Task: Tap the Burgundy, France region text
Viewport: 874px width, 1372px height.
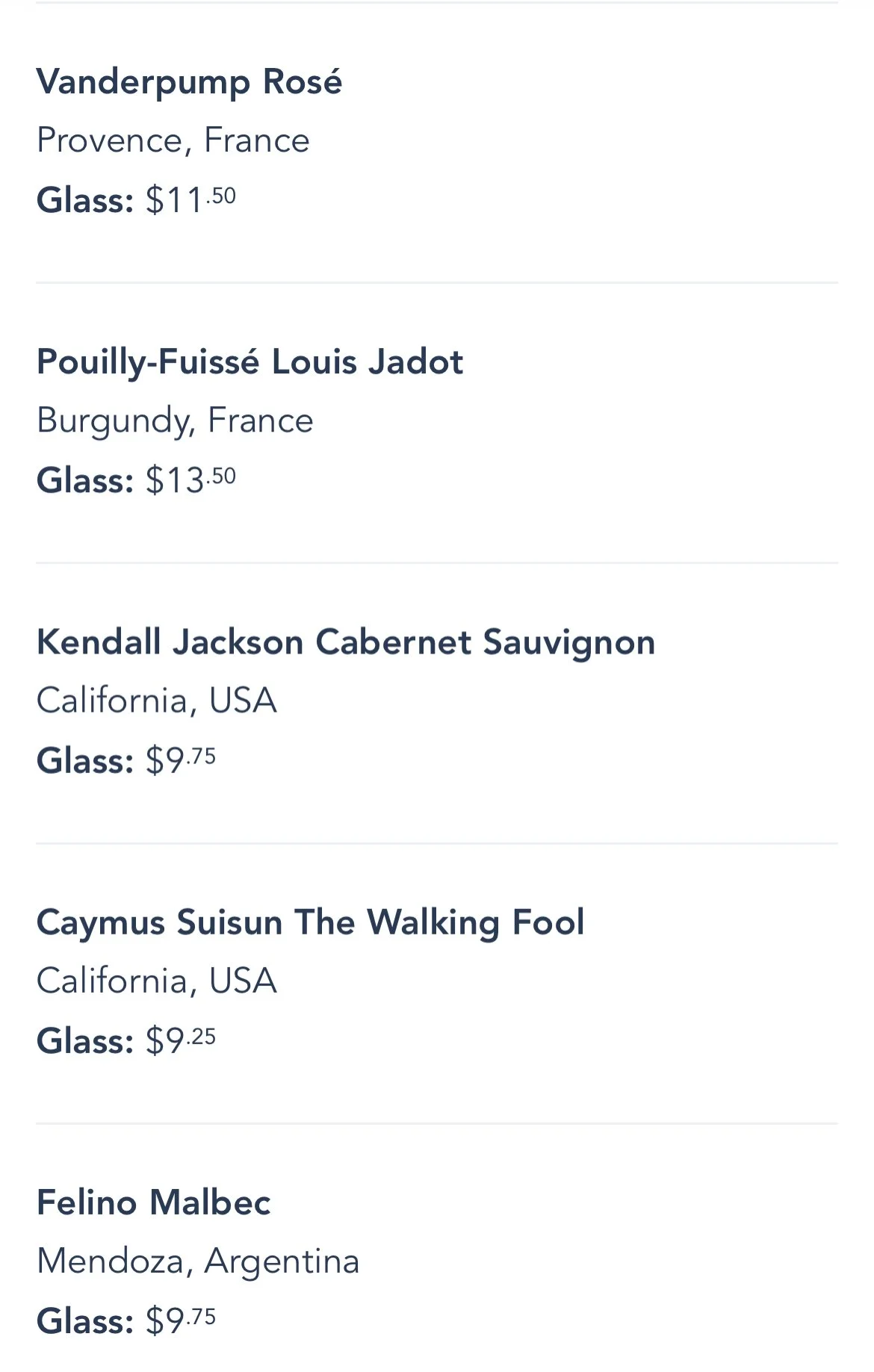Action: (x=175, y=420)
